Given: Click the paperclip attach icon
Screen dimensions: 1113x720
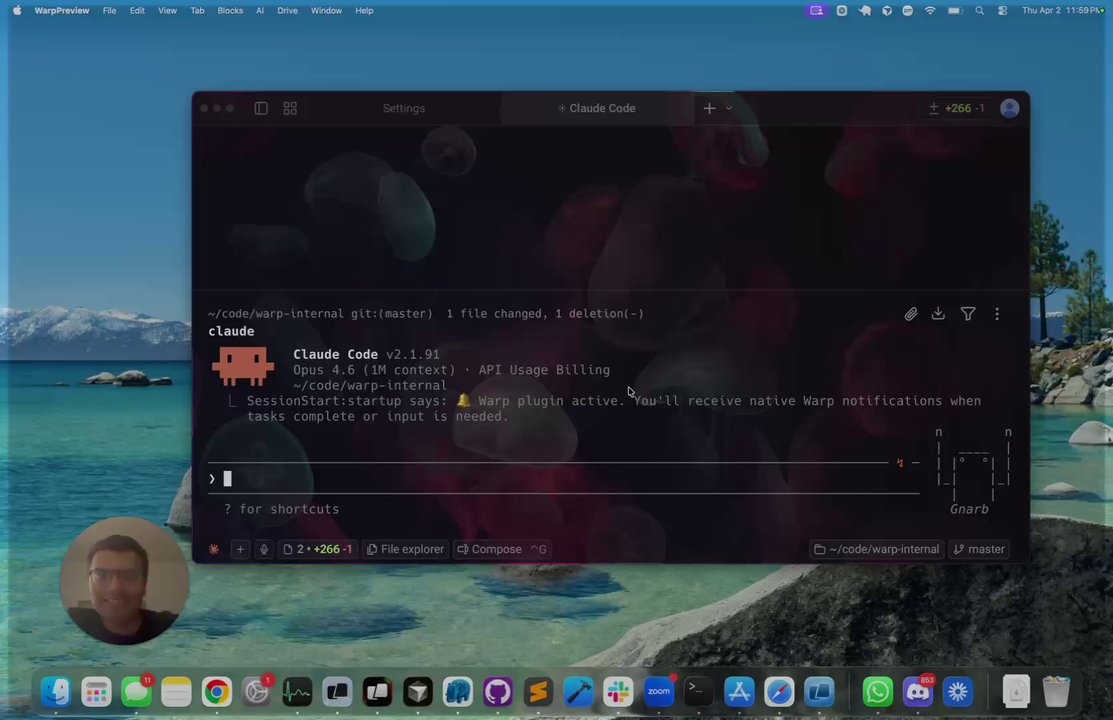Looking at the screenshot, I should (910, 314).
